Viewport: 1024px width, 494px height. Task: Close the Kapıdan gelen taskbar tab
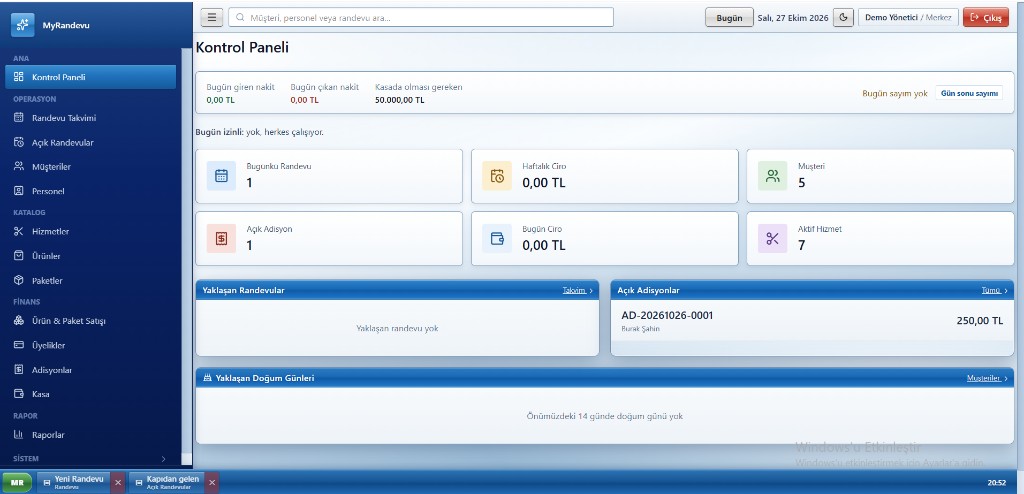coord(212,482)
